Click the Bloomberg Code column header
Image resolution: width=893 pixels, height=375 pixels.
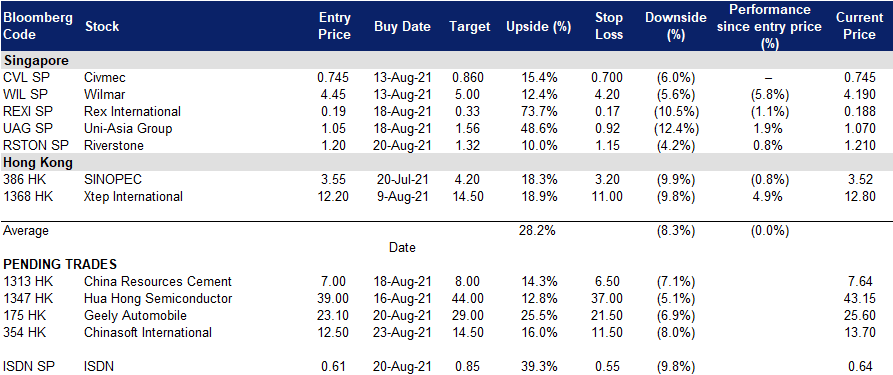pyautogui.click(x=38, y=26)
